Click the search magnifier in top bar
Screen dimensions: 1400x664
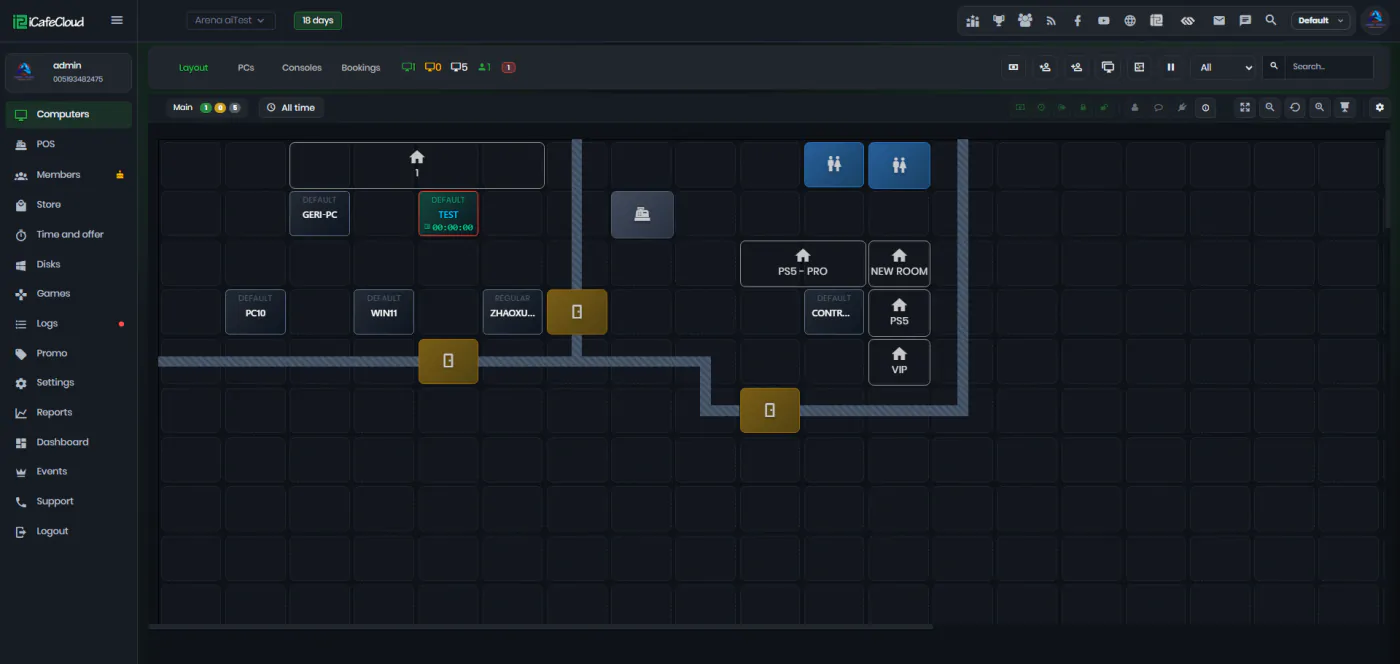click(1271, 20)
